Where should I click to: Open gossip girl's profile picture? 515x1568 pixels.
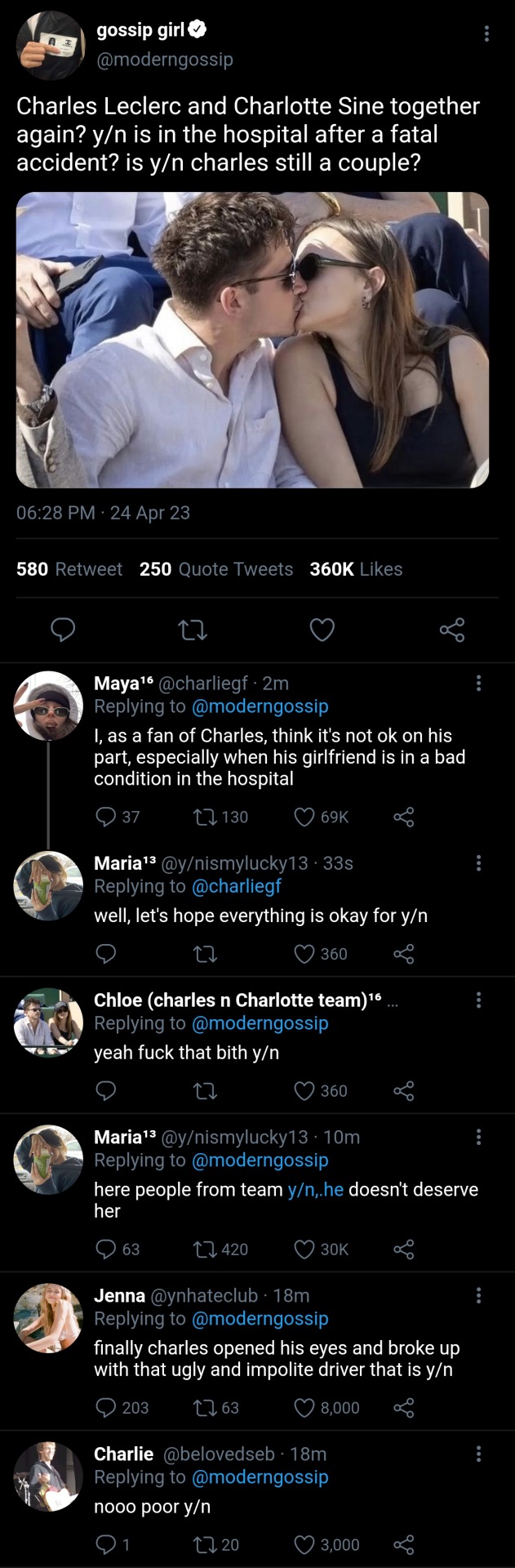coord(51,46)
